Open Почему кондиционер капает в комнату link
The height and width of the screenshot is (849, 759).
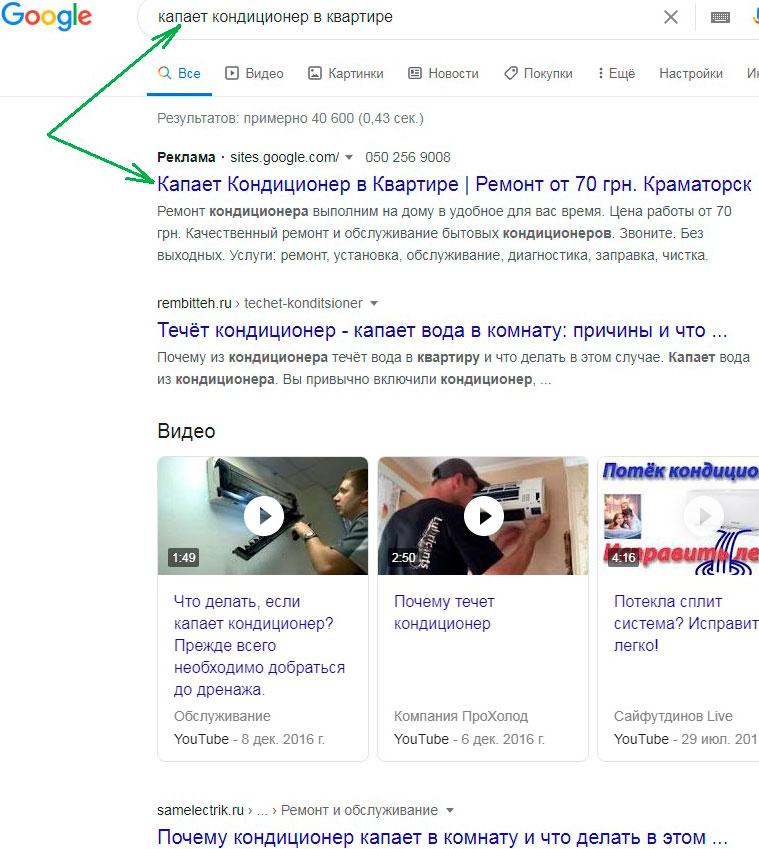pos(442,837)
